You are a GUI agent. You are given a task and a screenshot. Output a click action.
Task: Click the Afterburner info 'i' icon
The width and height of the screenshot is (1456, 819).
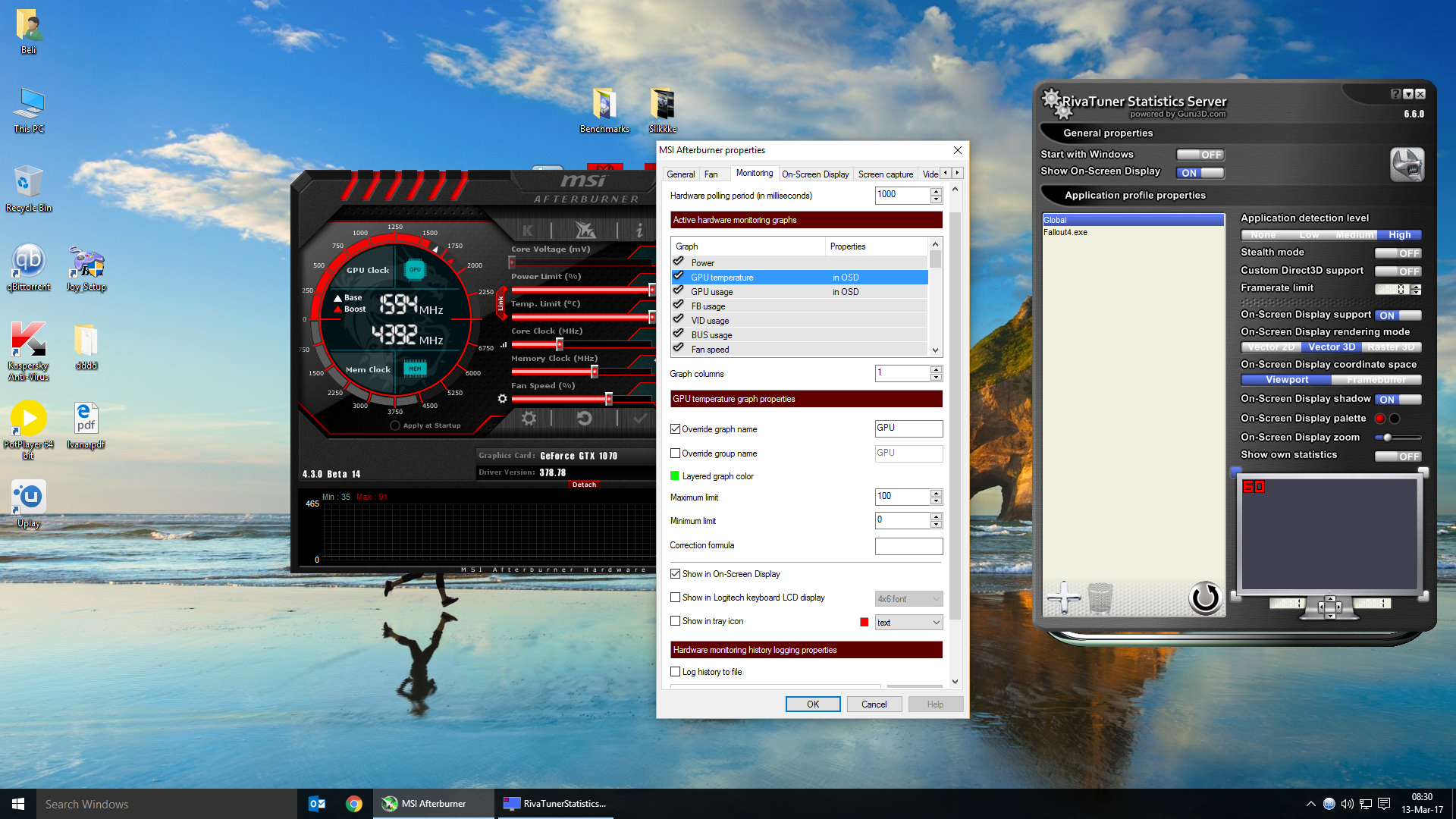pos(639,230)
